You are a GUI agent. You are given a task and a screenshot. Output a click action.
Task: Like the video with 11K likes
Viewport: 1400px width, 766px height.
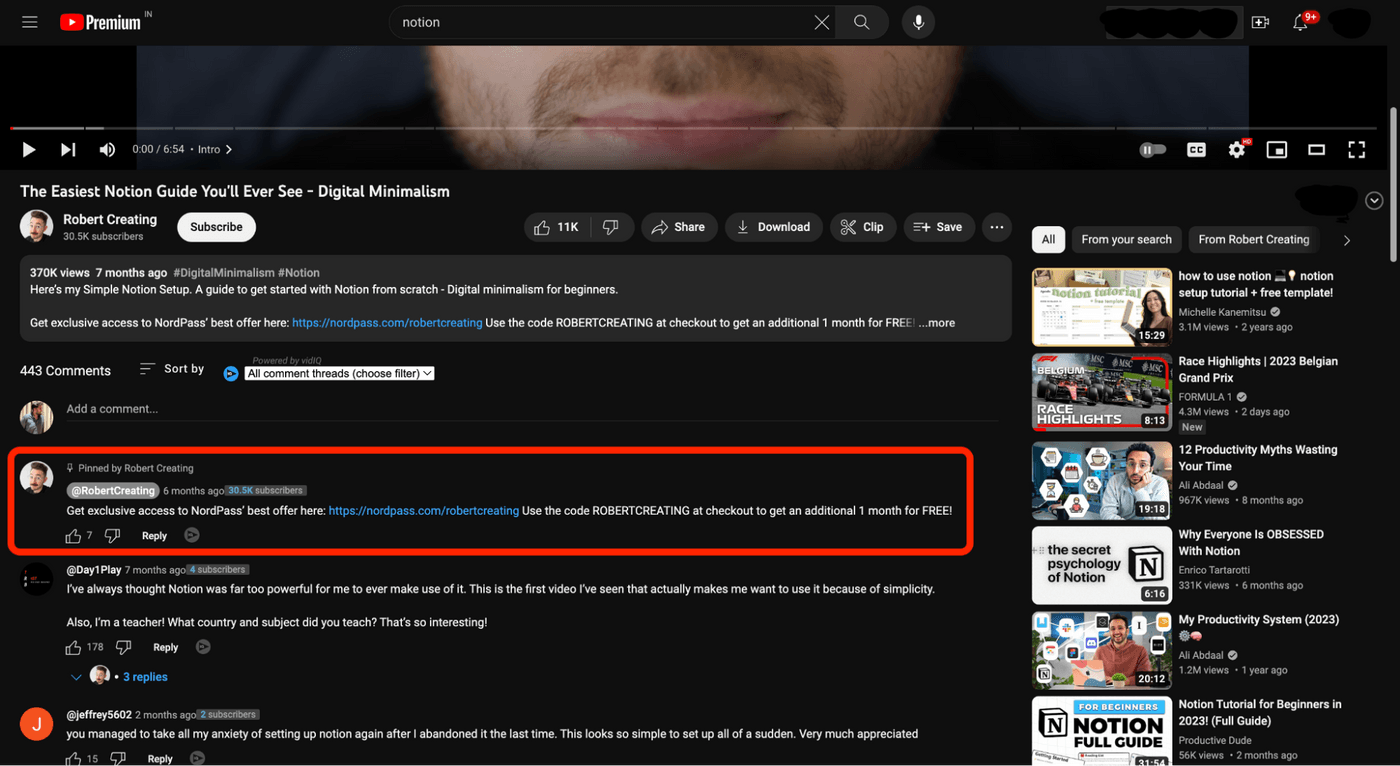556,227
